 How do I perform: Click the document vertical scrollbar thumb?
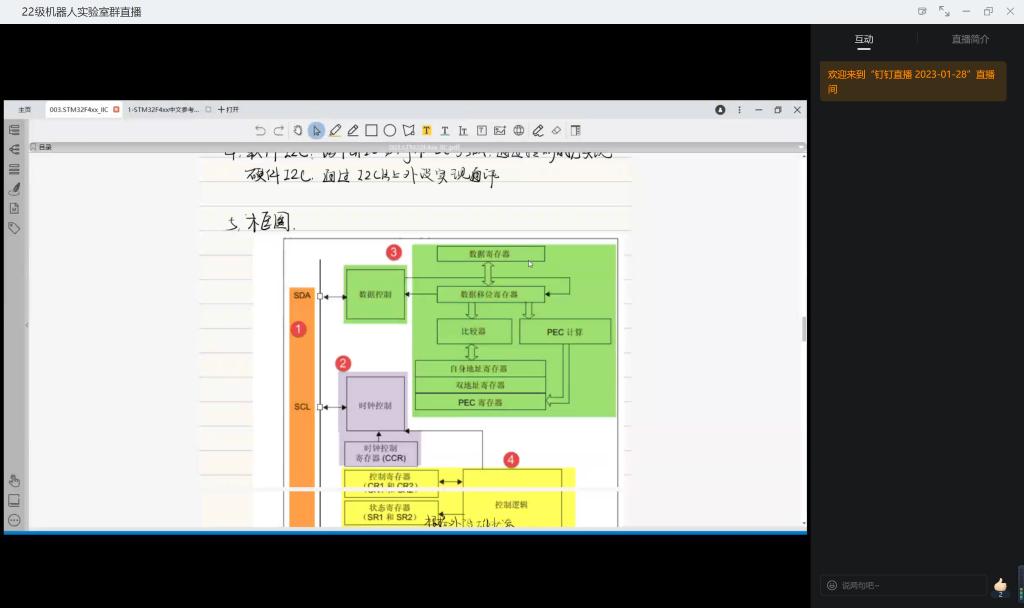coord(804,328)
